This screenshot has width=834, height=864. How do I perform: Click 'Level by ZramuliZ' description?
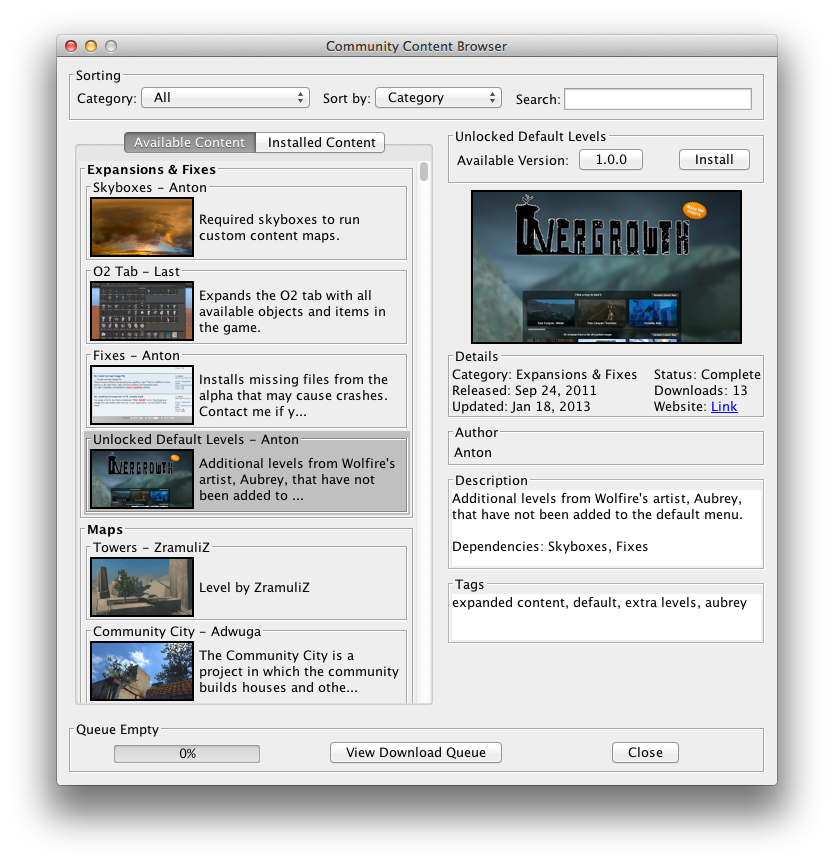point(254,587)
